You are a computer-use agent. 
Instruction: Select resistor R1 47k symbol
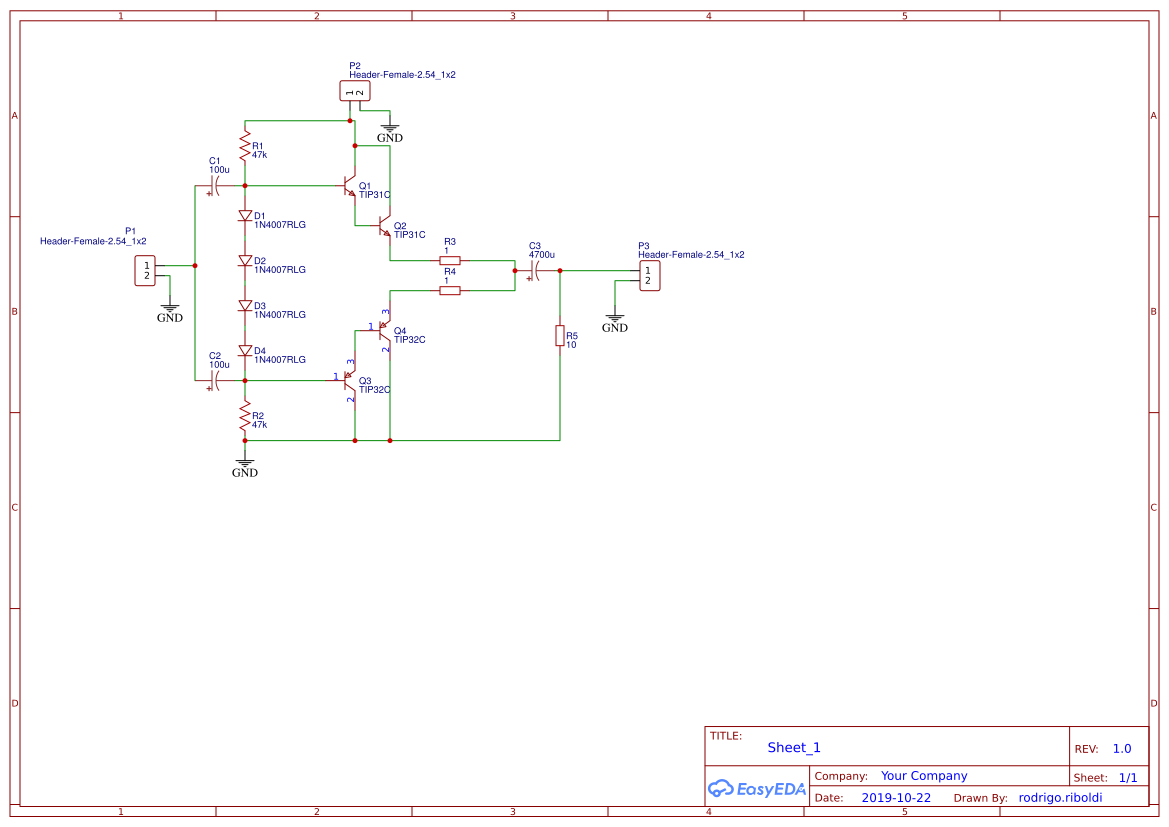pyautogui.click(x=245, y=146)
